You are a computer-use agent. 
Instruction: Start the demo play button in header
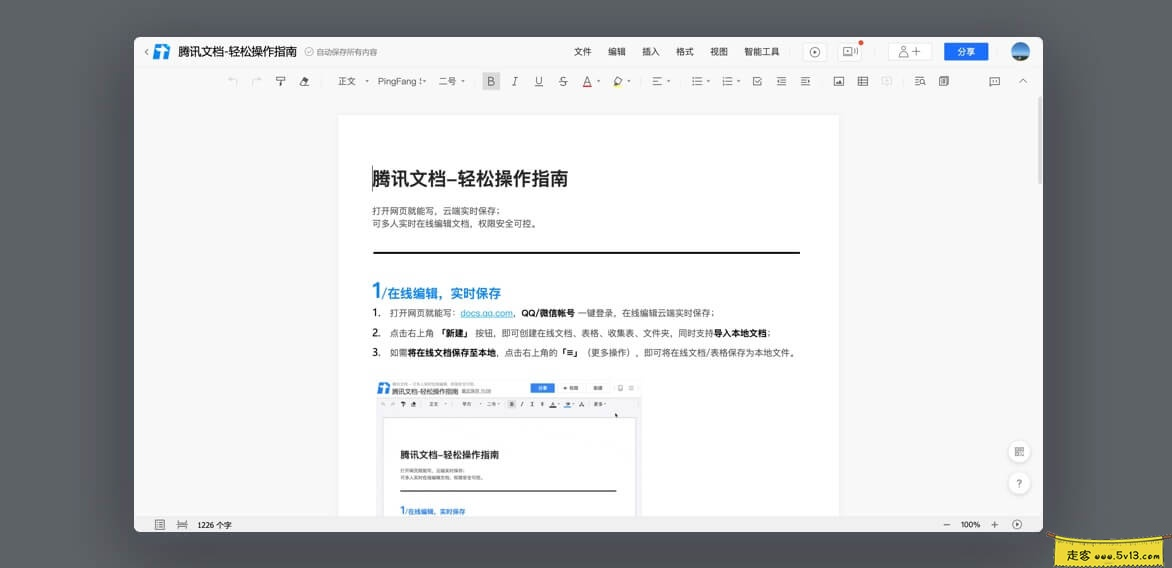[815, 52]
